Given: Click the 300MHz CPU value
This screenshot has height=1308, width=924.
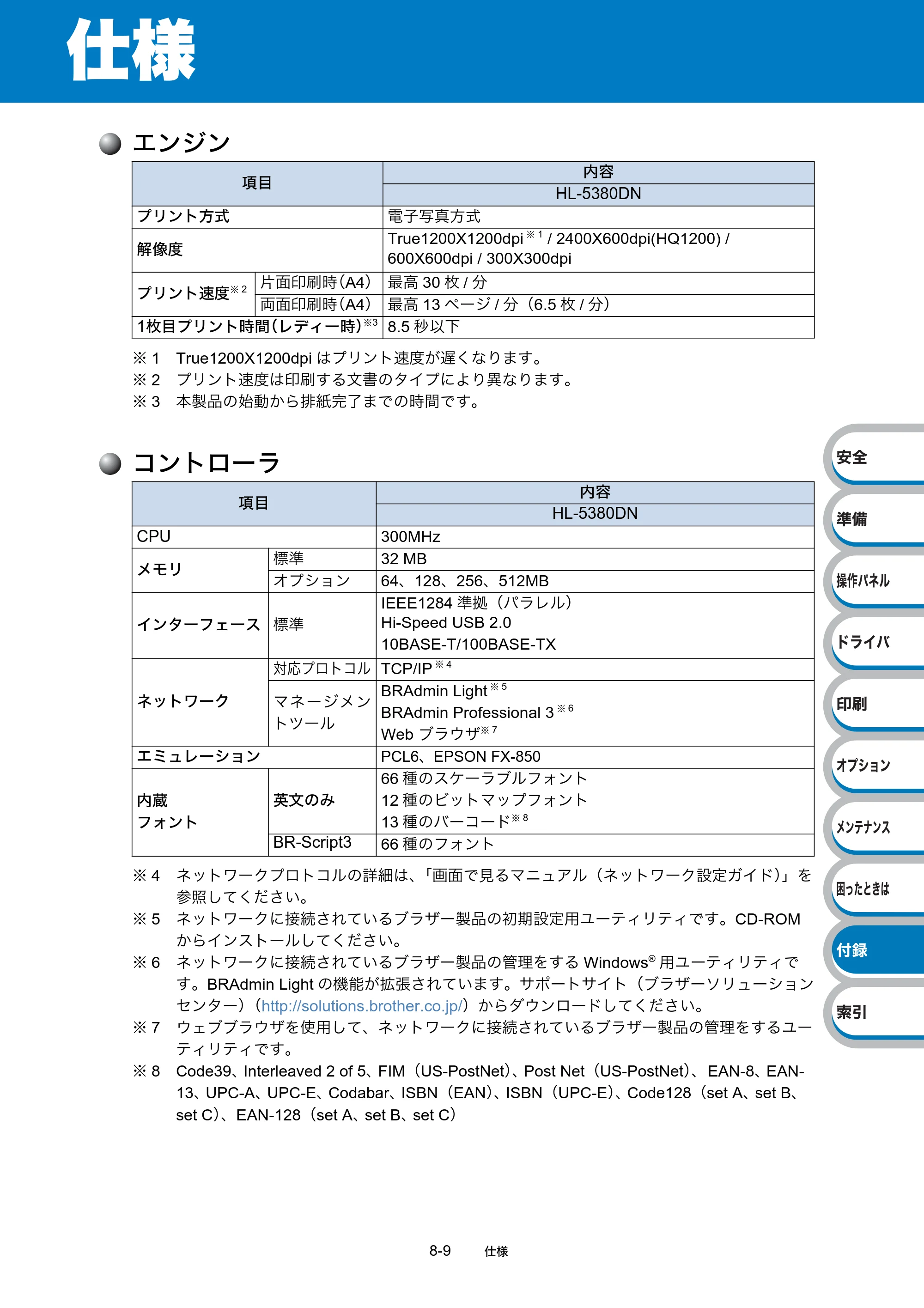Looking at the screenshot, I should (x=410, y=536).
